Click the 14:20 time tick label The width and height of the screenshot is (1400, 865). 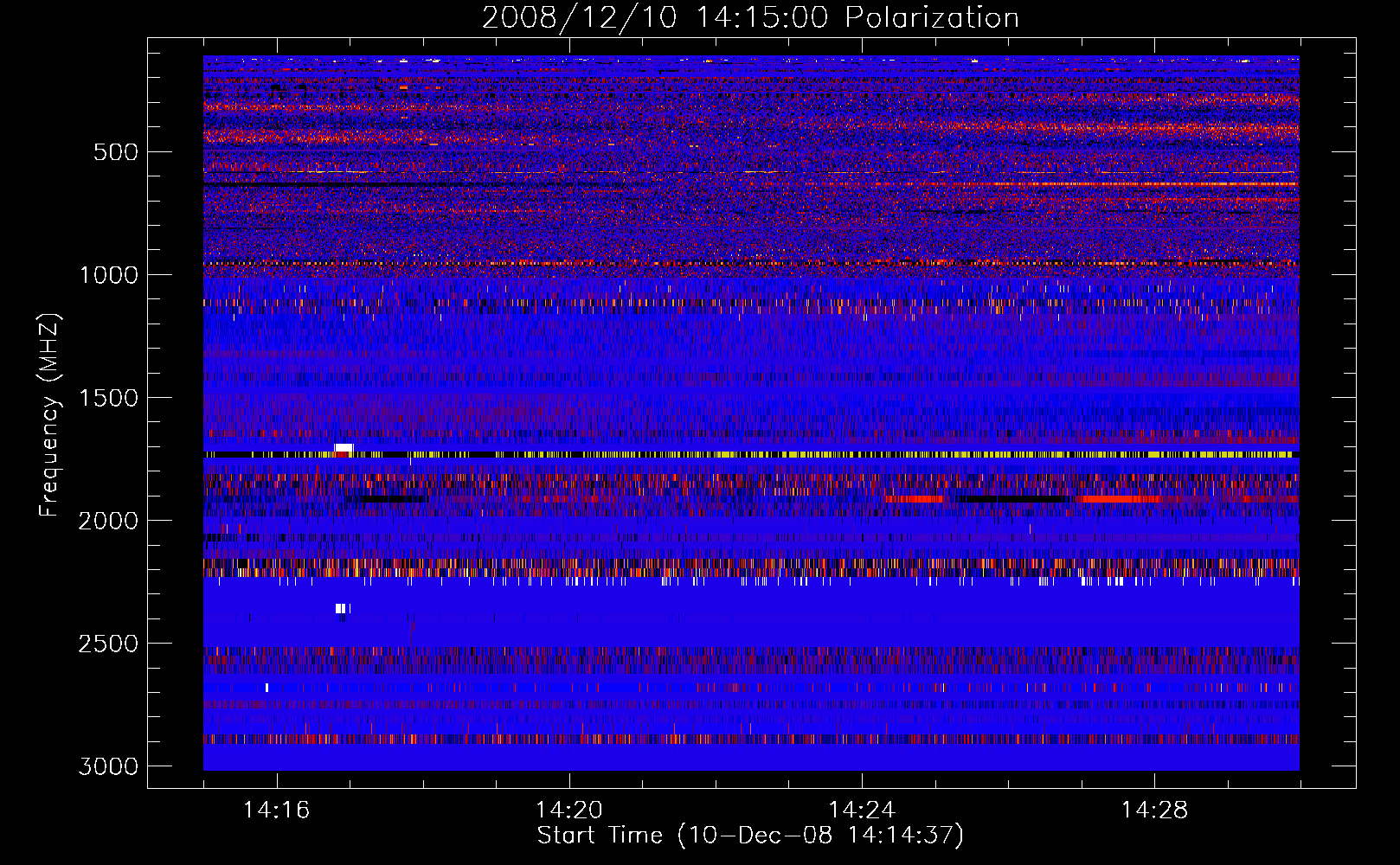(569, 811)
